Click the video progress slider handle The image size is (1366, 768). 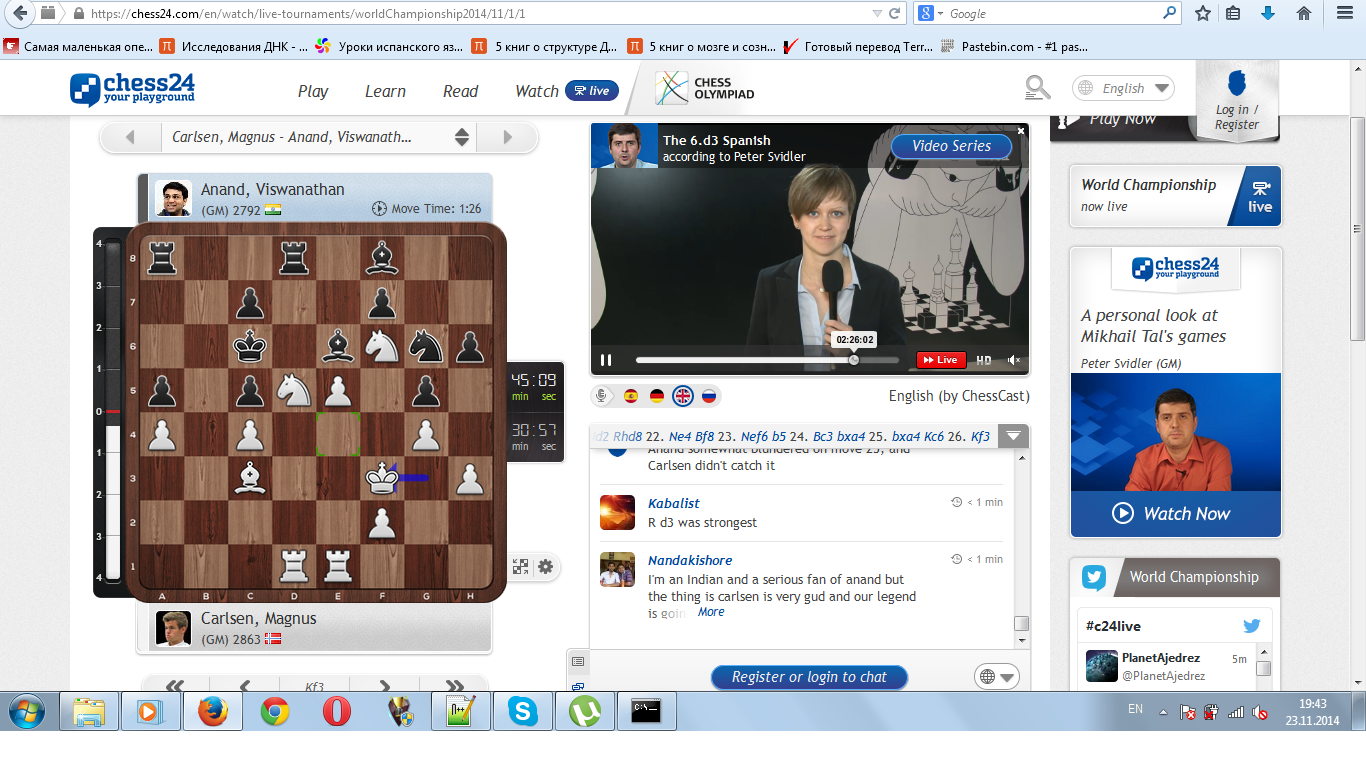(x=853, y=360)
